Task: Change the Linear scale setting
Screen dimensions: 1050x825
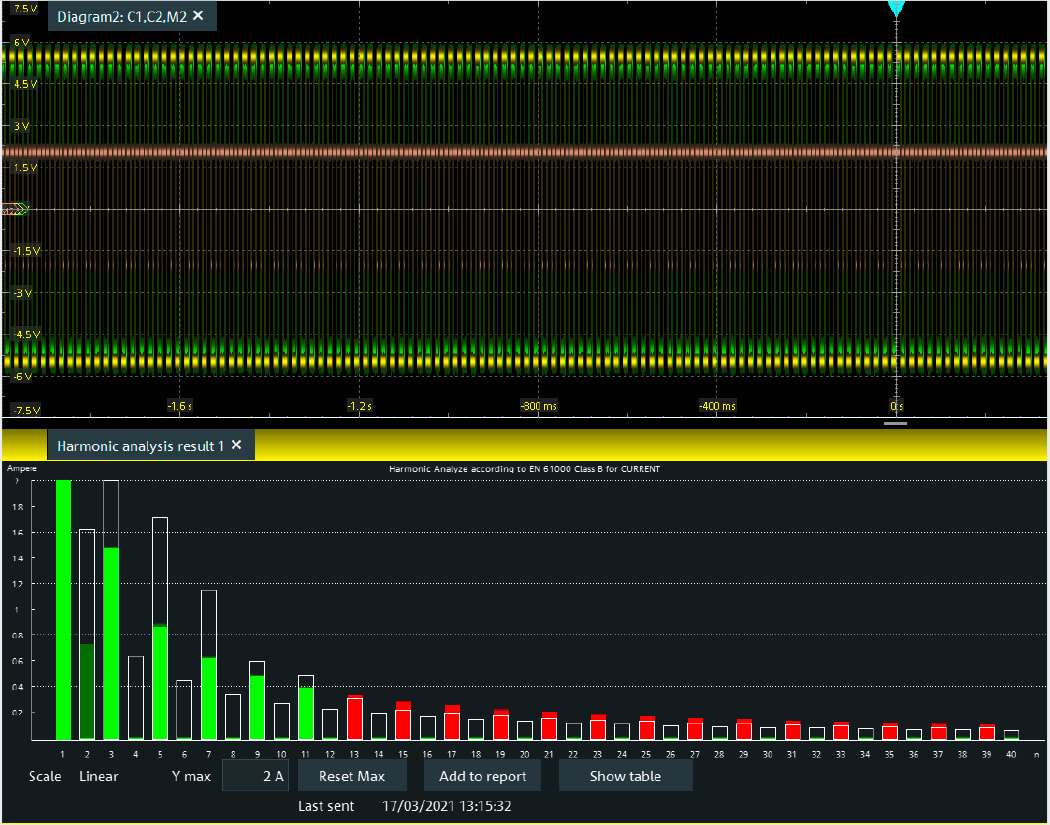Action: point(98,775)
